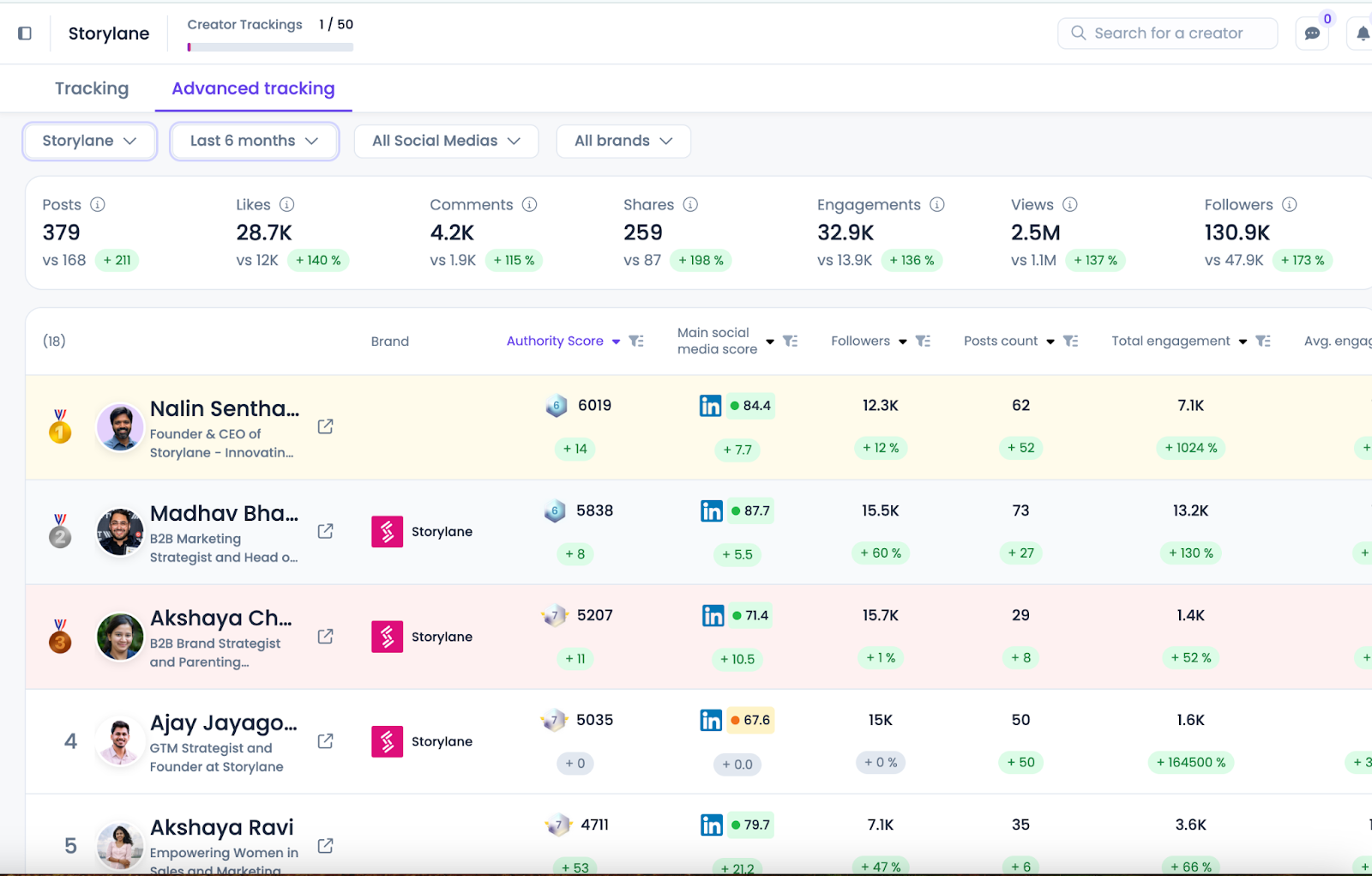The height and width of the screenshot is (876, 1372).
Task: Sort by Total engagement arrow
Action: pos(1243,341)
